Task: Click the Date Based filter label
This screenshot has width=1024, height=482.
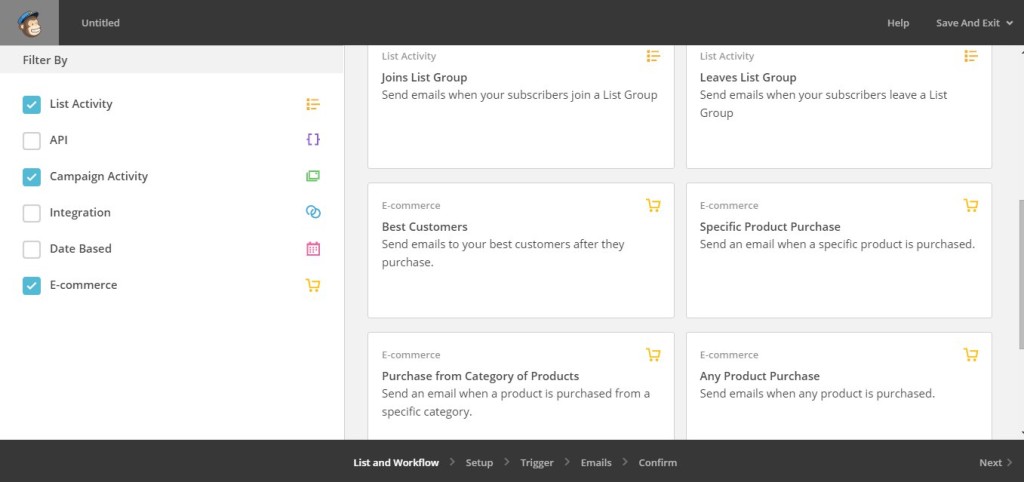Action: click(80, 249)
